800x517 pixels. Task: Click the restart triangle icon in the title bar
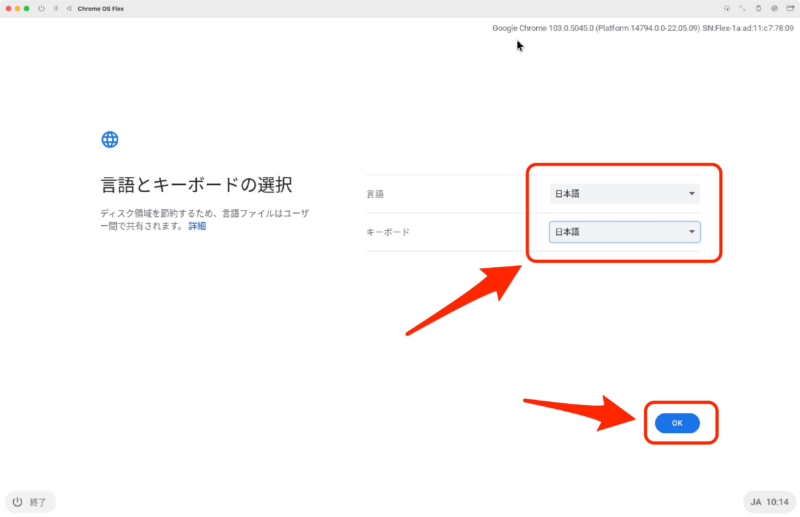[x=69, y=8]
